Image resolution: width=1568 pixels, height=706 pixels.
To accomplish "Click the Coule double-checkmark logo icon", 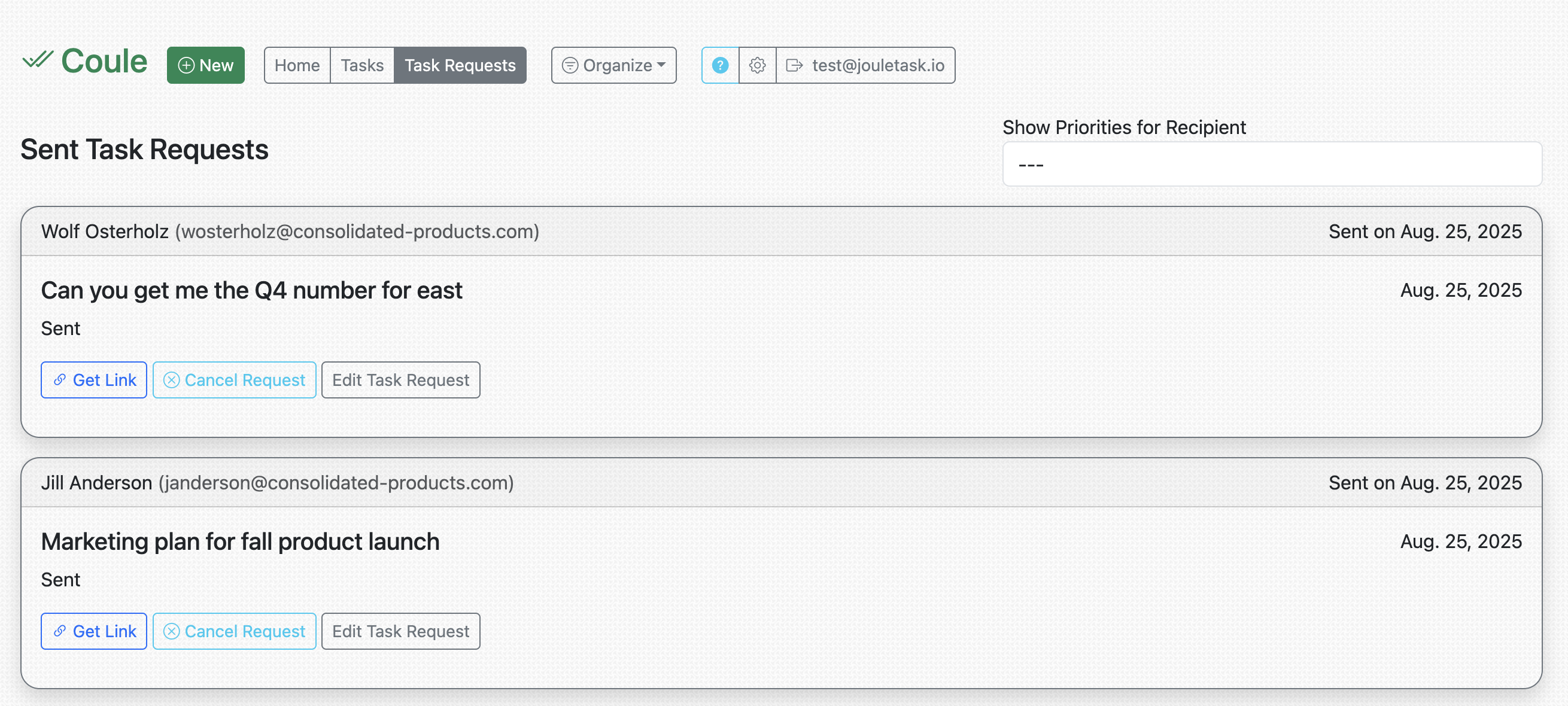I will pyautogui.click(x=38, y=60).
